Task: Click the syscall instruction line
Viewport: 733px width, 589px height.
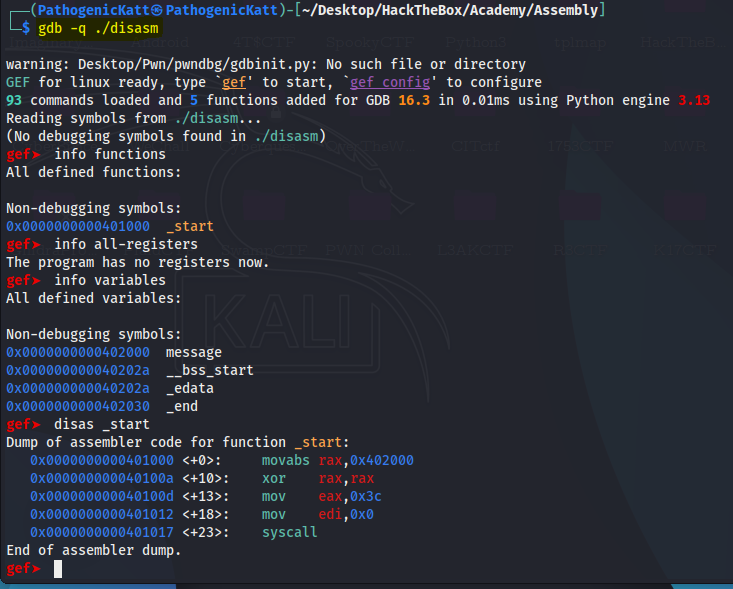Action: pos(289,532)
